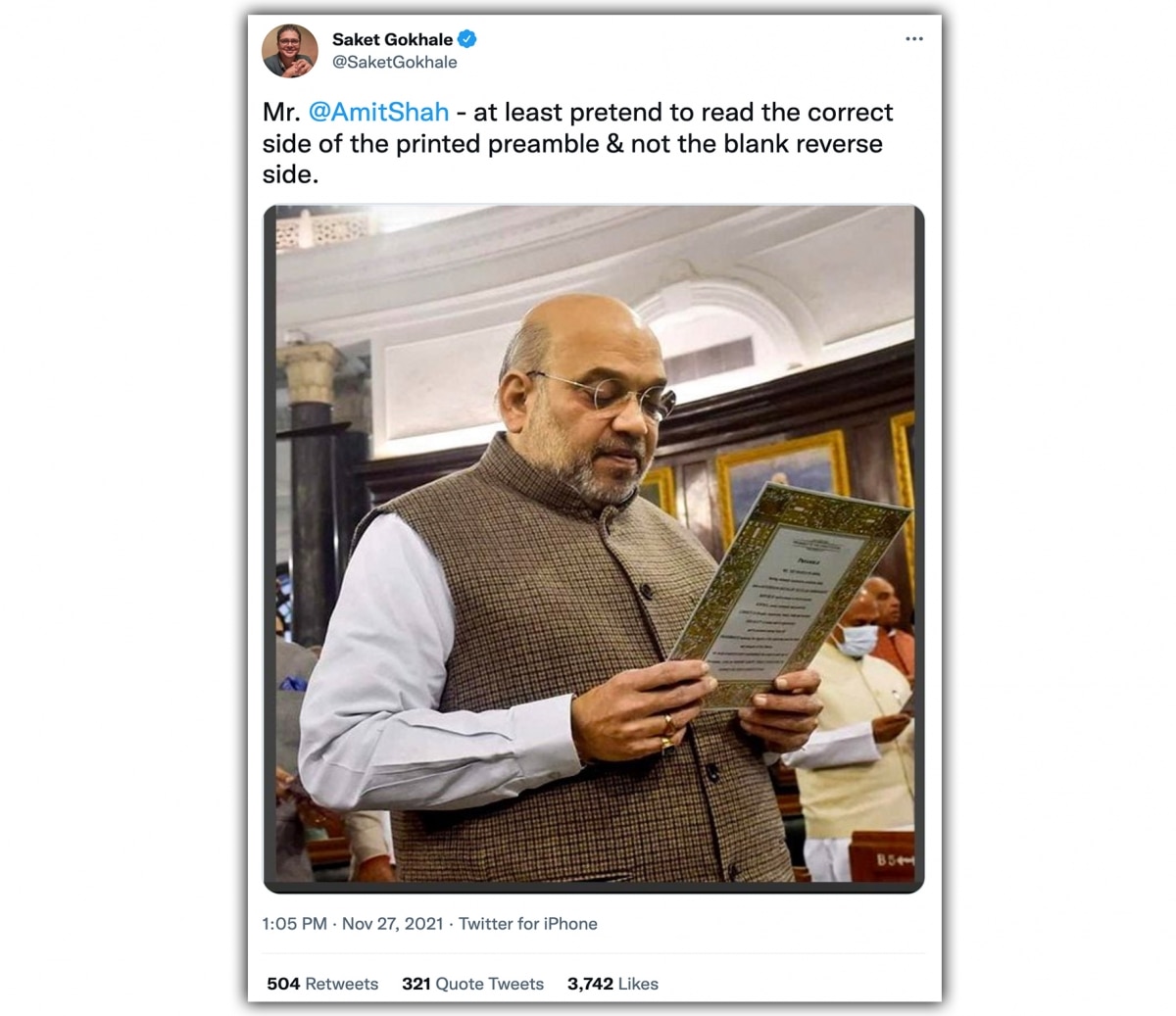View the 504 Retweets list
The image size is (1176, 1016).
coord(322,984)
